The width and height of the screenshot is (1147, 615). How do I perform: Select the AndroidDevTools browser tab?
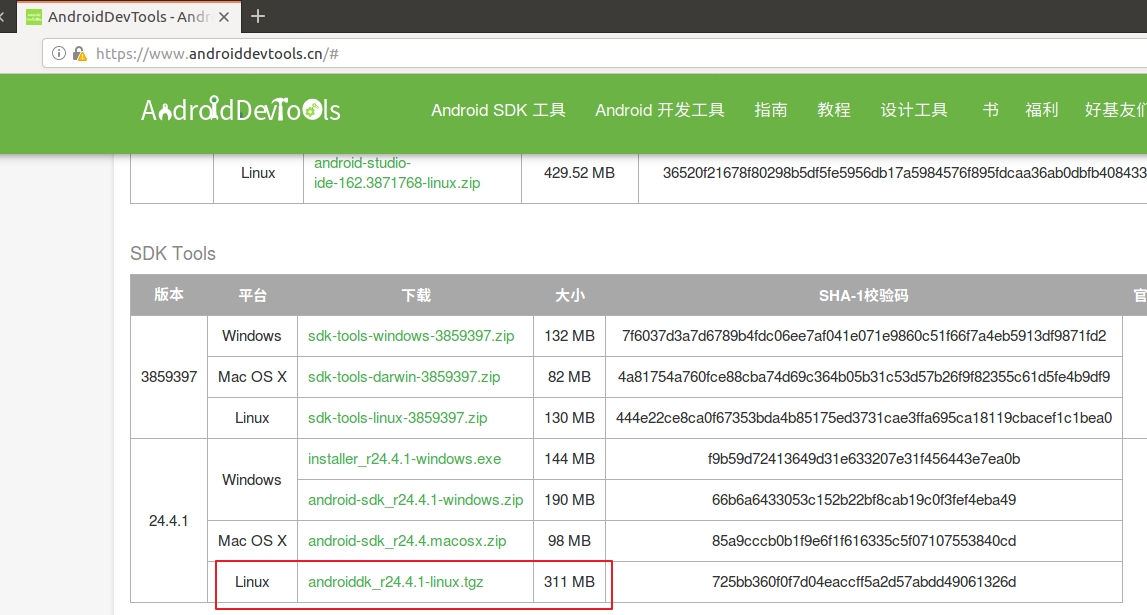[x=129, y=17]
